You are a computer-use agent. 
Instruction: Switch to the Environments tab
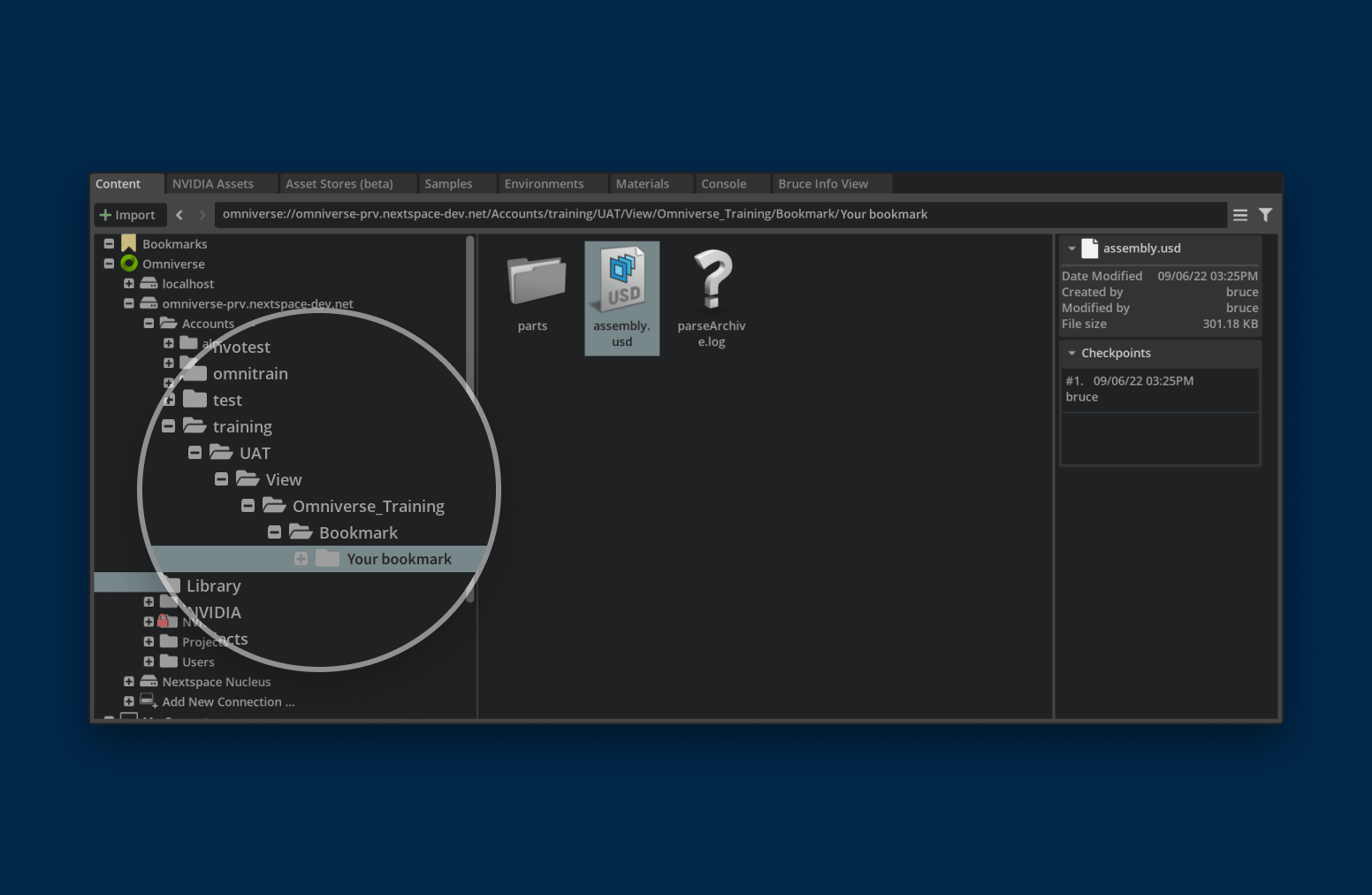(x=553, y=184)
